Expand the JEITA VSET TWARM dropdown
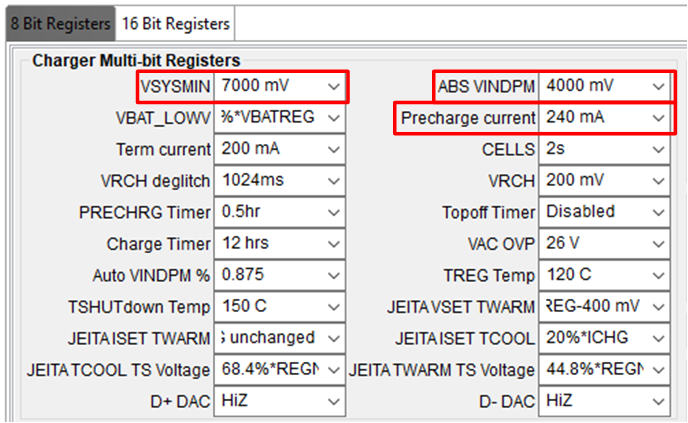The height and width of the screenshot is (423, 688). click(x=605, y=306)
